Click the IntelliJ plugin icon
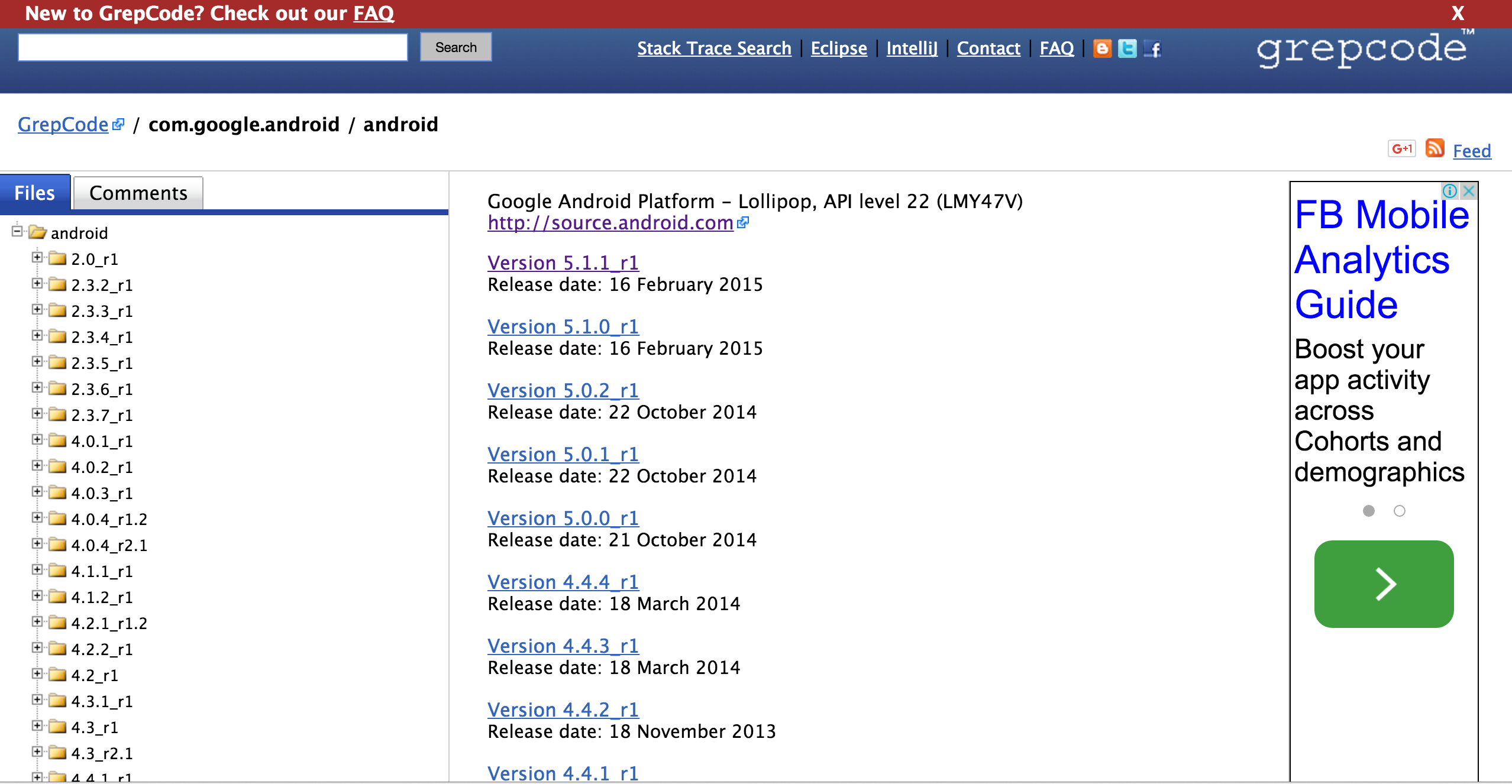 point(910,48)
